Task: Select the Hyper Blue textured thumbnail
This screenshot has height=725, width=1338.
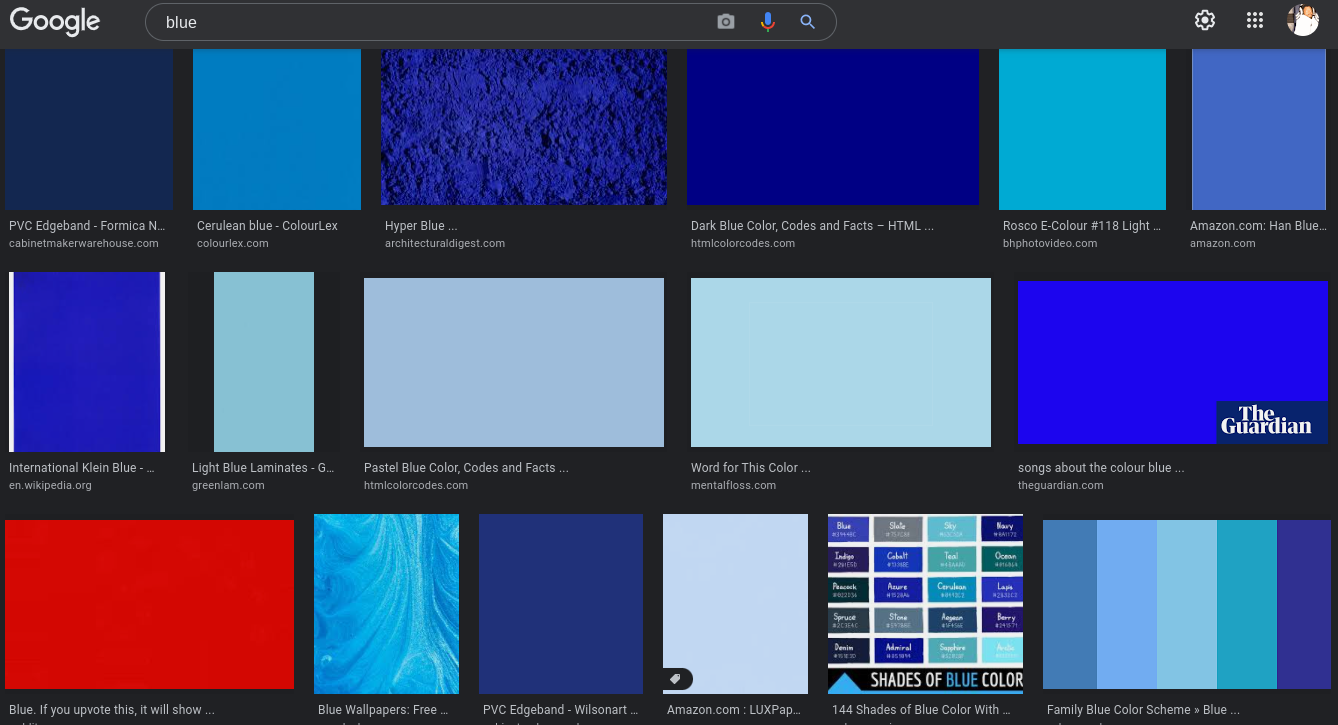Action: 524,127
